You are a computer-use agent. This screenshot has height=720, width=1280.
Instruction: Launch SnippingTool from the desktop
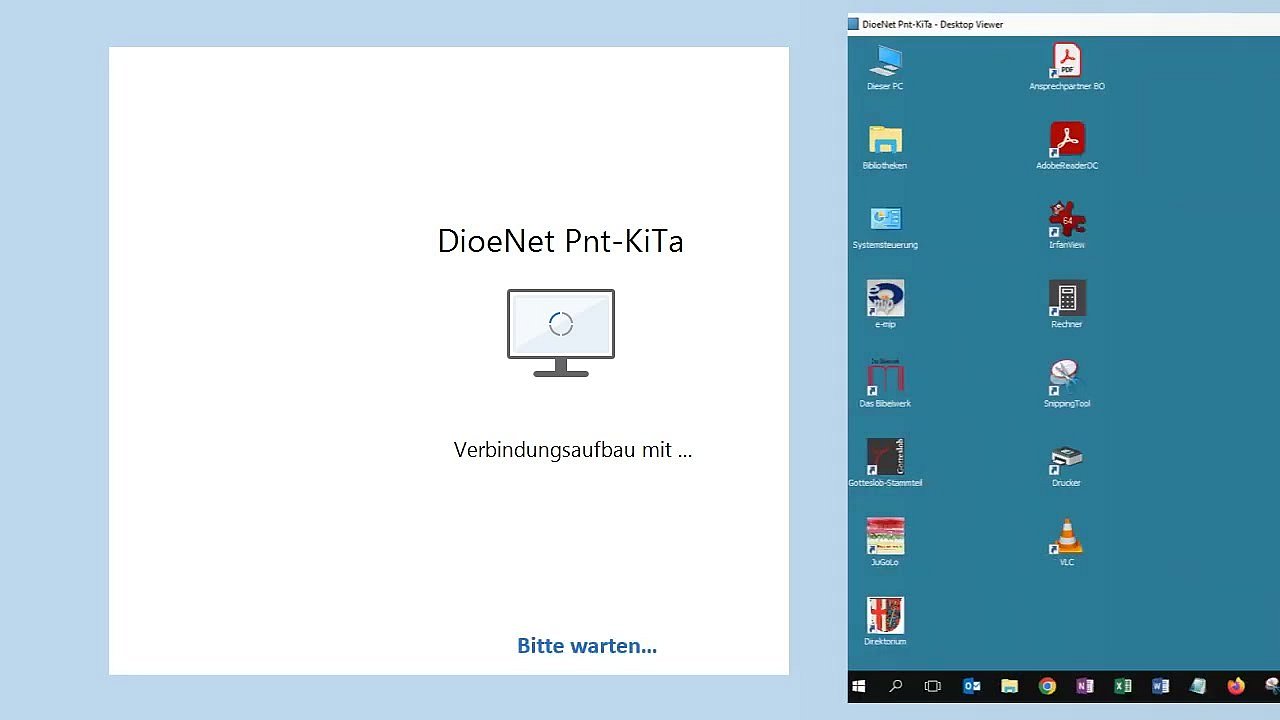pos(1067,378)
